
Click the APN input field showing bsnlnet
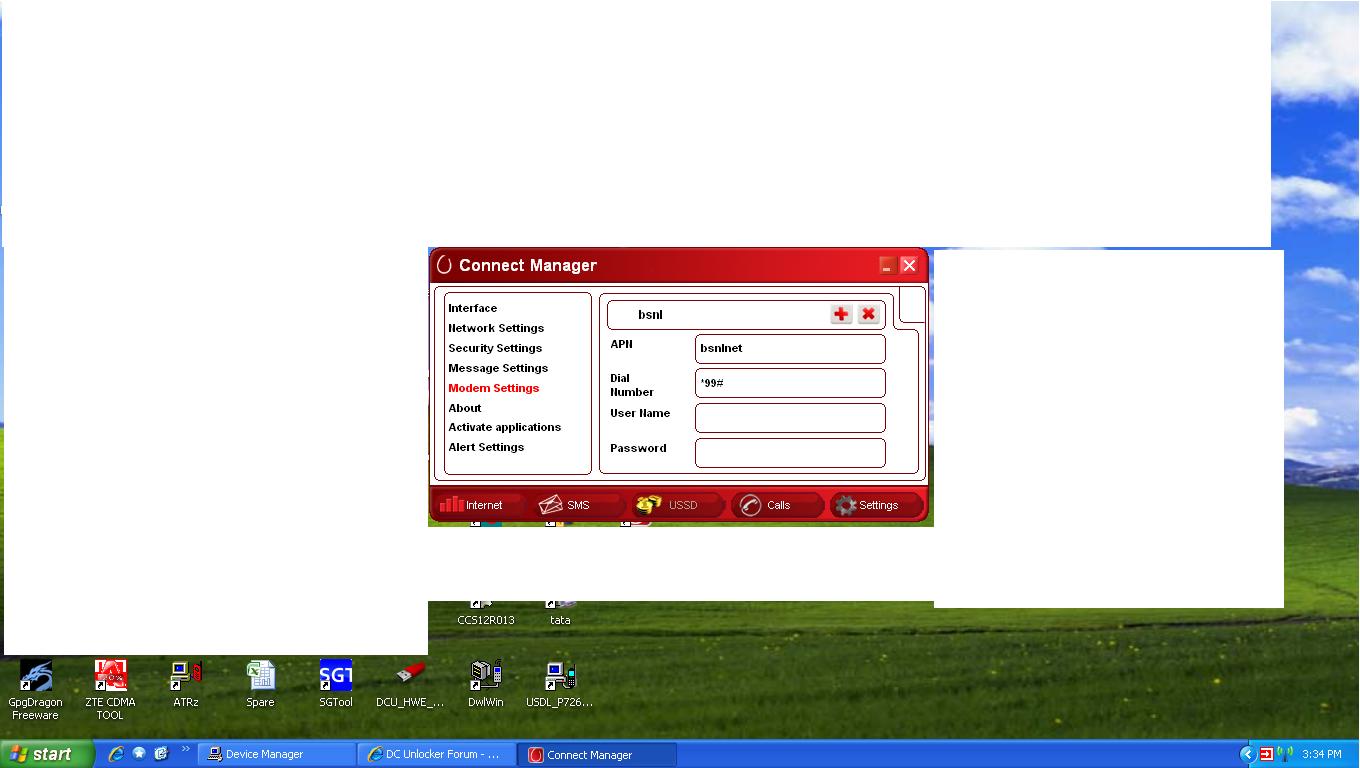tap(789, 348)
